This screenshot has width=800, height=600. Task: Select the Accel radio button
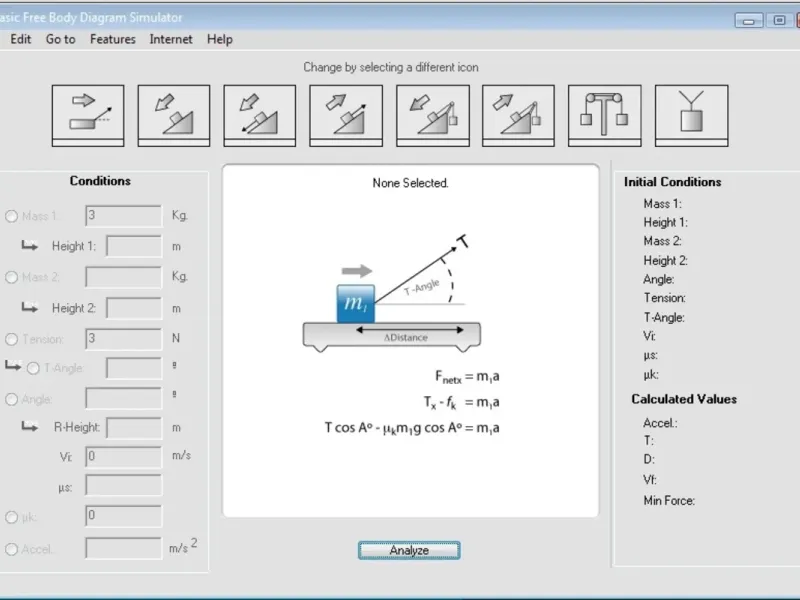pyautogui.click(x=11, y=549)
